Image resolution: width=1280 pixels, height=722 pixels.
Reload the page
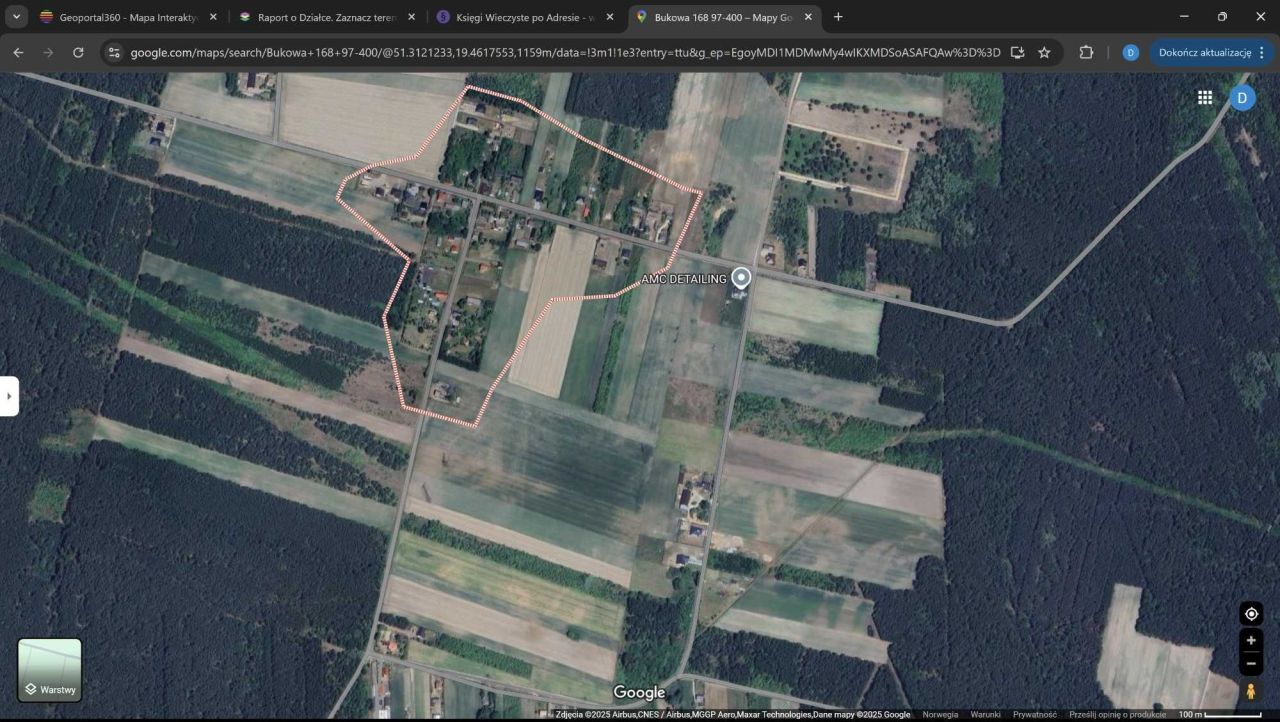point(78,52)
